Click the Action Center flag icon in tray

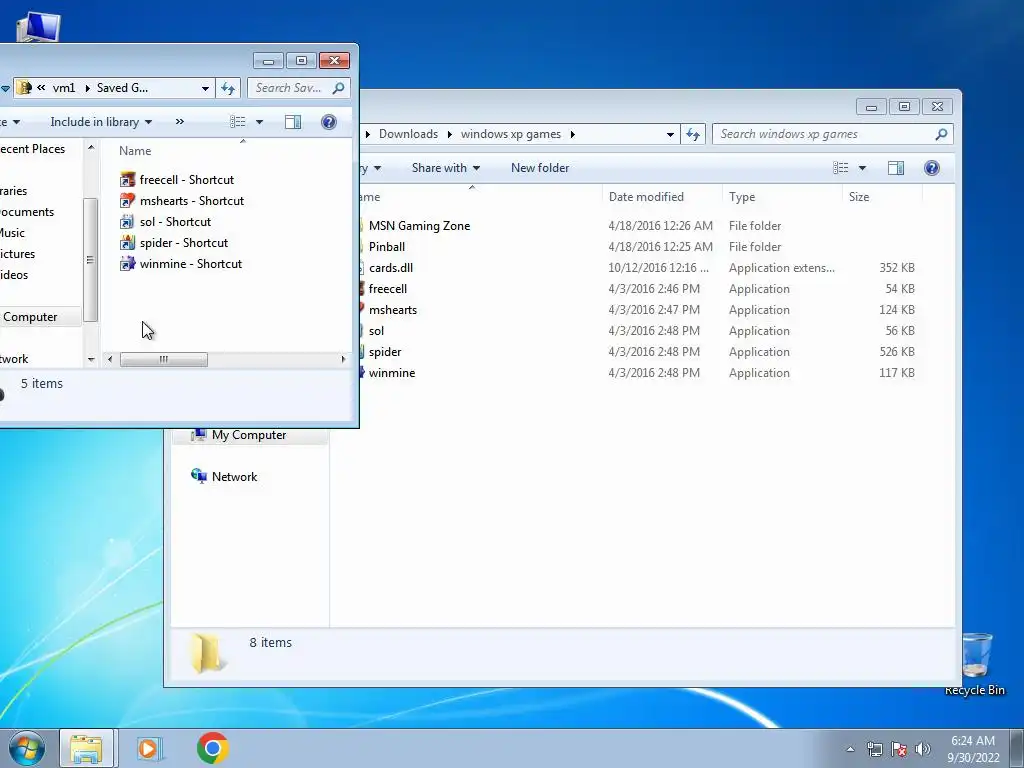tap(899, 749)
